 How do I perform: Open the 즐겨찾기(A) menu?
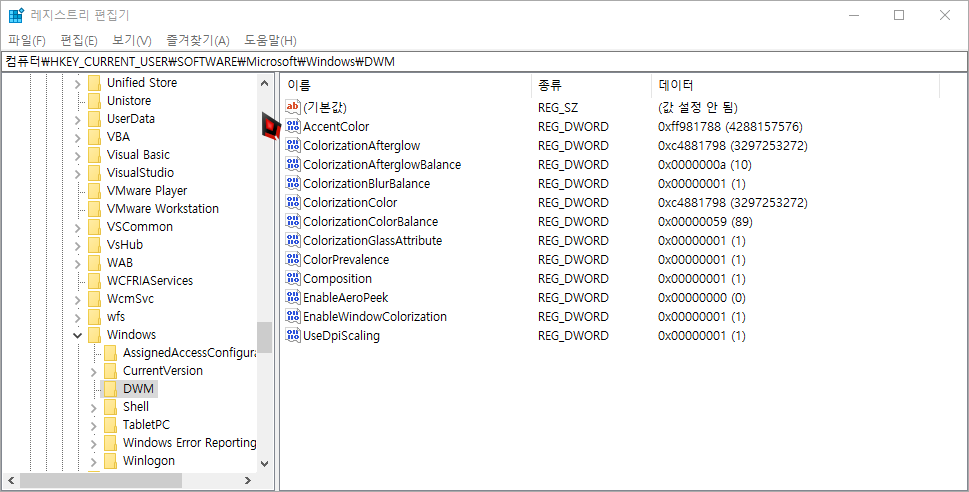[198, 41]
